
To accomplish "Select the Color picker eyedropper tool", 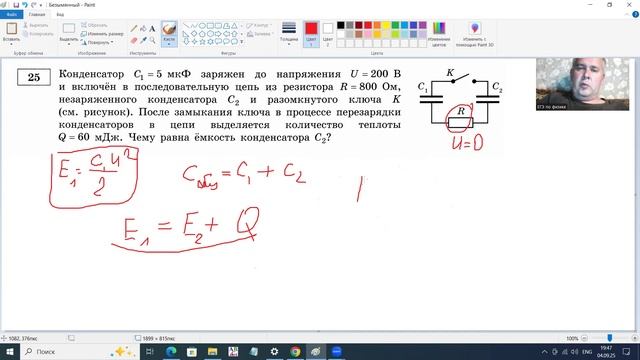I will pyautogui.click(x=143, y=40).
